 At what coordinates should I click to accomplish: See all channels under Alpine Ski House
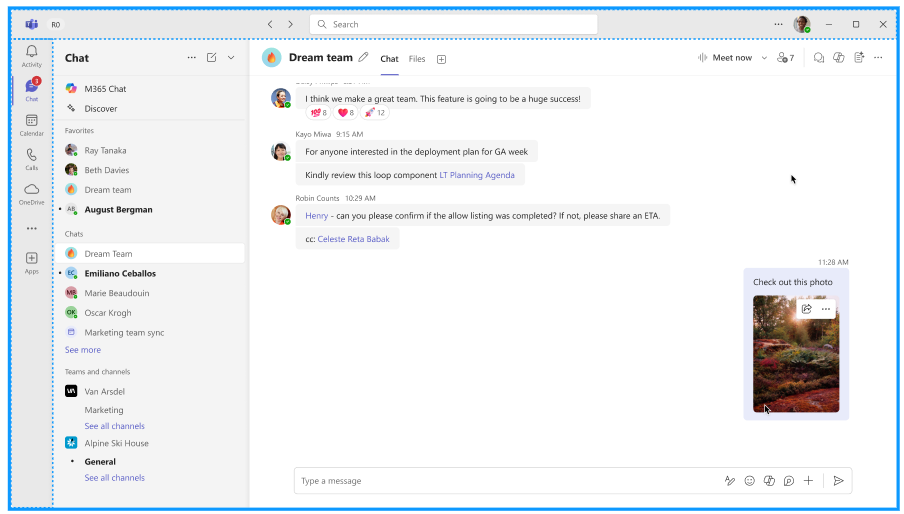tap(114, 478)
